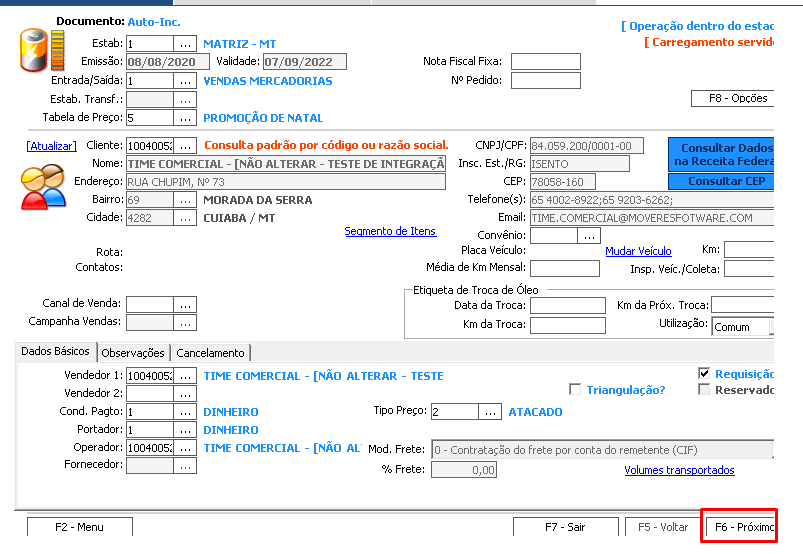
Task: Open lookup button for Estab. Transf. field
Action: click(x=185, y=99)
